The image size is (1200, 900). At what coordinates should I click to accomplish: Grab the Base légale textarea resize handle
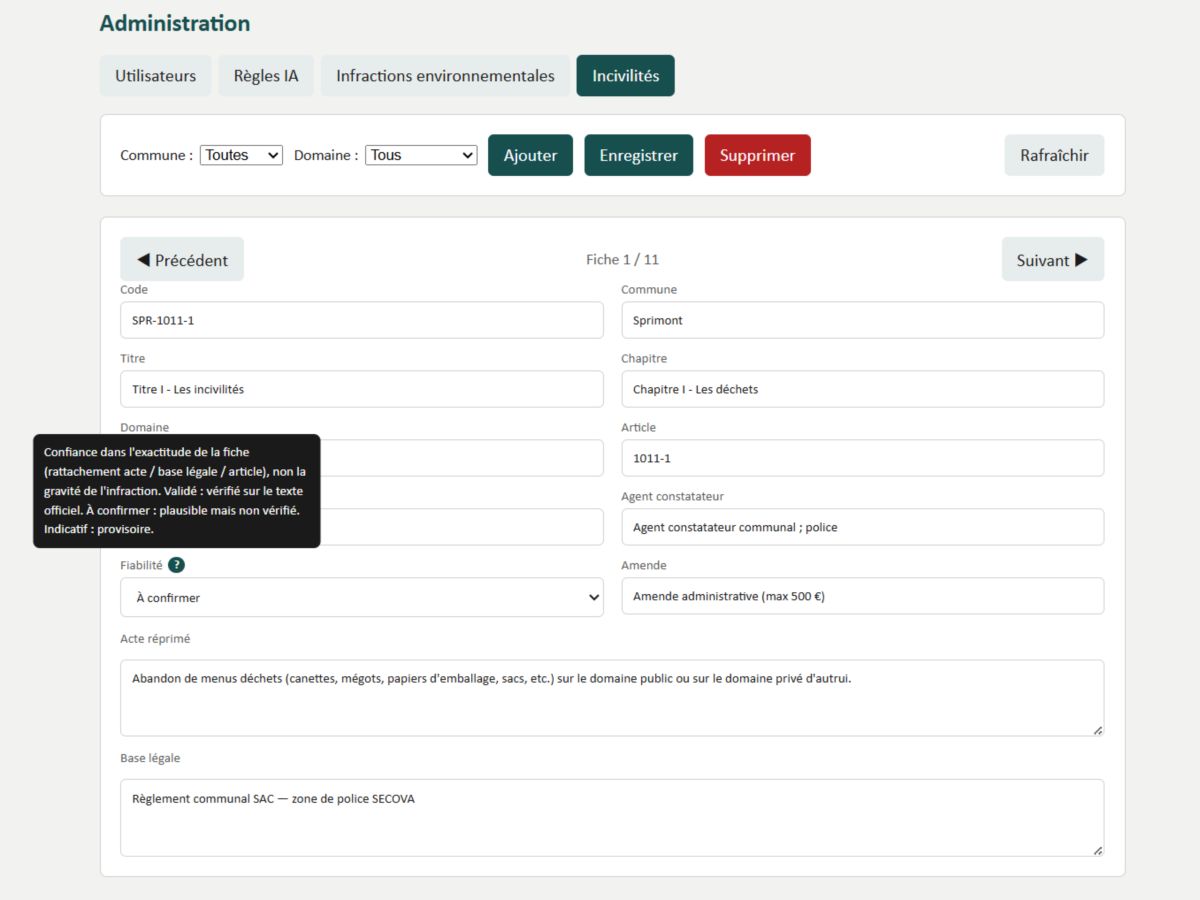[1097, 850]
